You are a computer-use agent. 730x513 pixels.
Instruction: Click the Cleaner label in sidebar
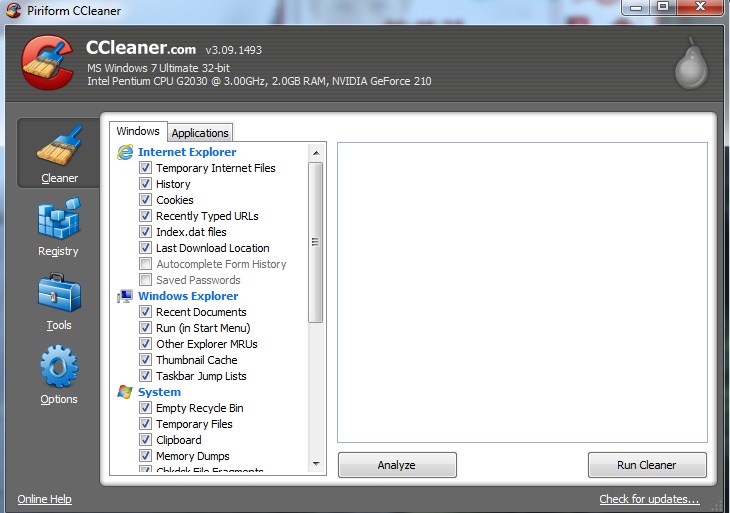(x=60, y=178)
